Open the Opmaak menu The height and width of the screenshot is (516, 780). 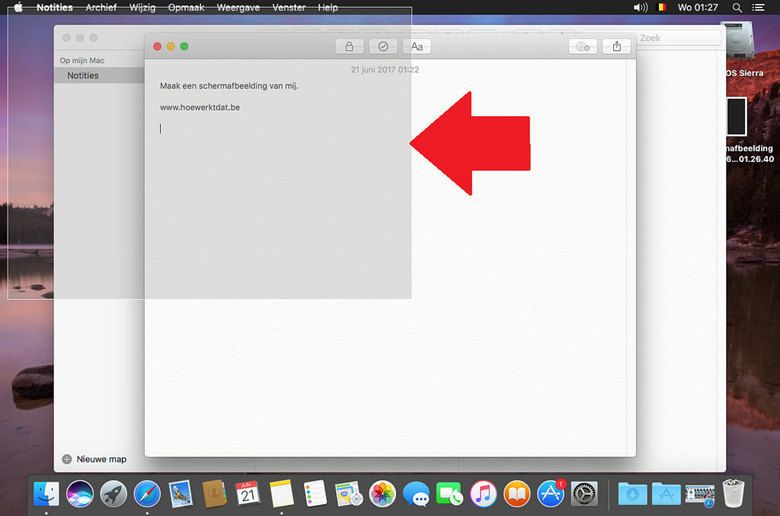click(x=186, y=7)
